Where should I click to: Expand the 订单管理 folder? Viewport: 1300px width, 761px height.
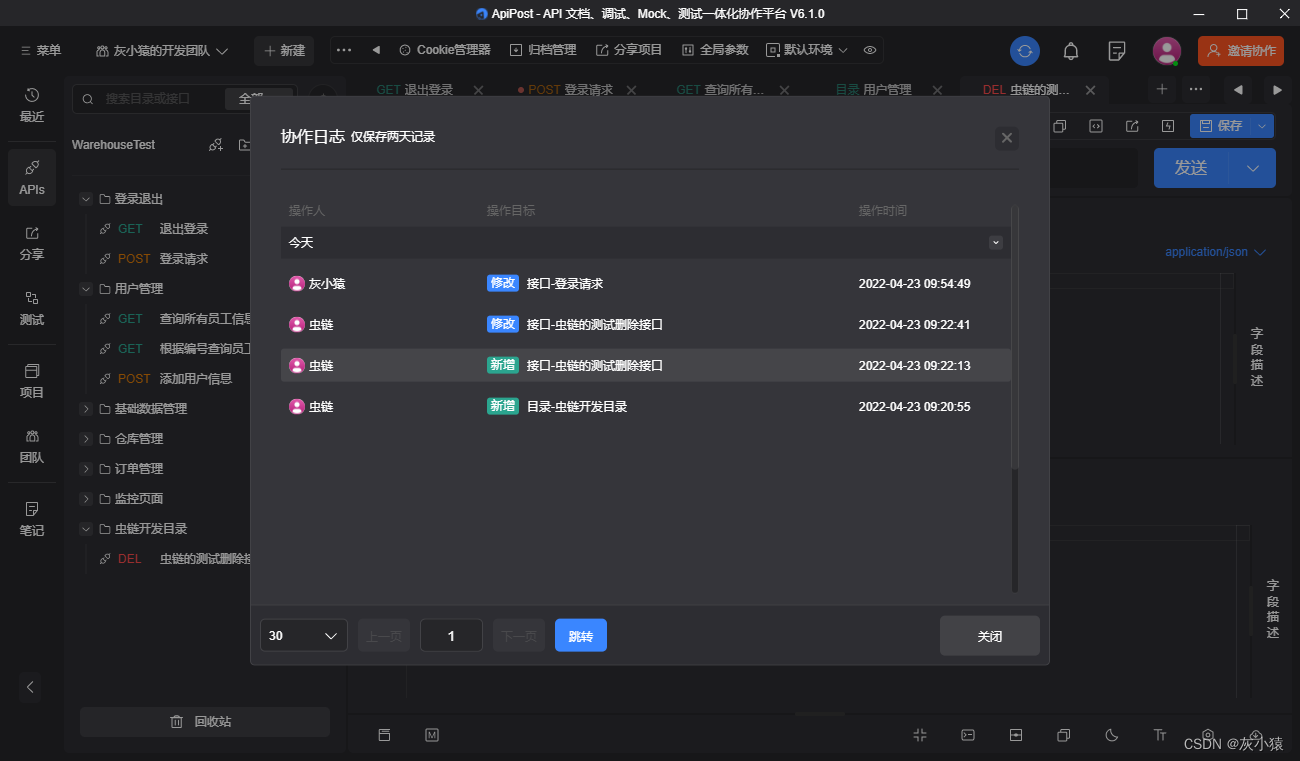(x=86, y=469)
